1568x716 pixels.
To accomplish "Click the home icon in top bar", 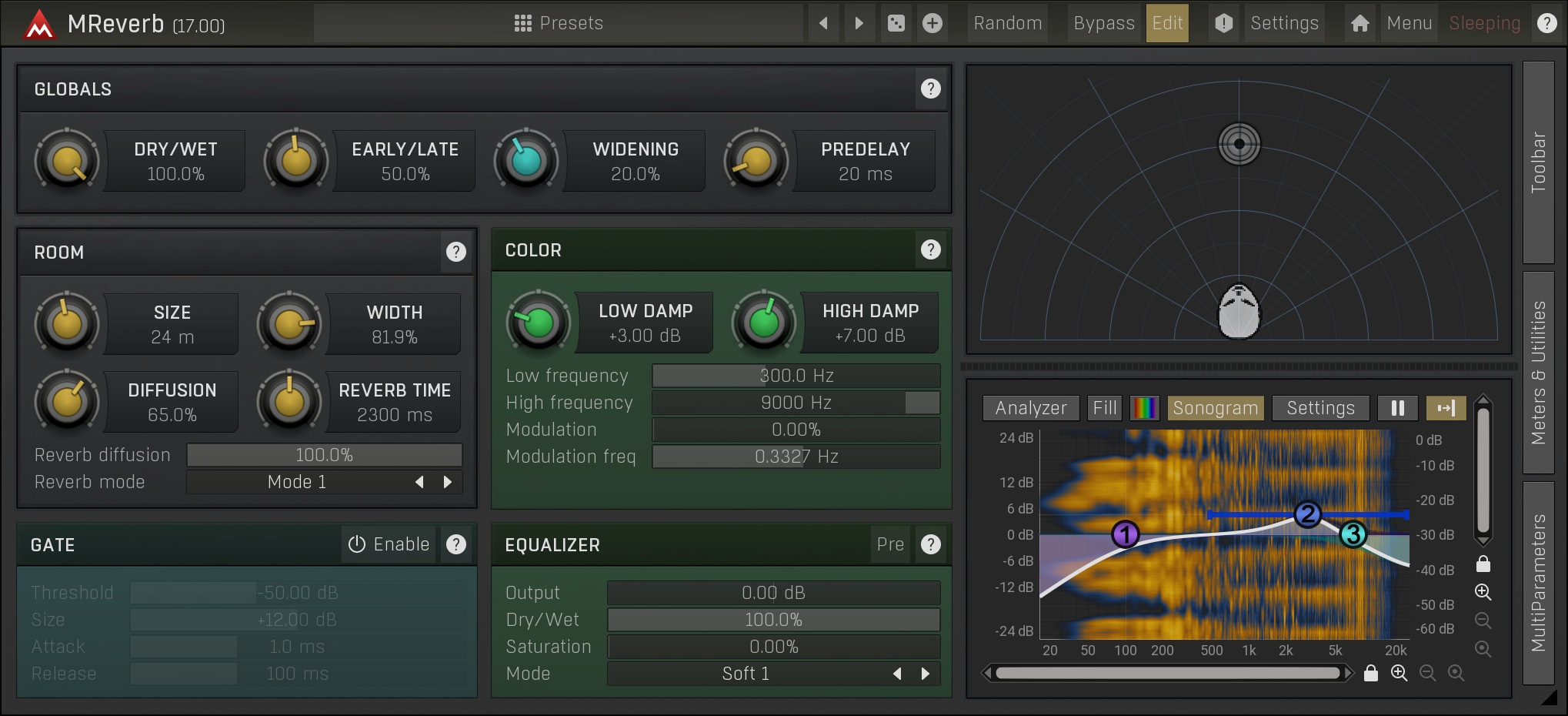I will tap(1359, 23).
